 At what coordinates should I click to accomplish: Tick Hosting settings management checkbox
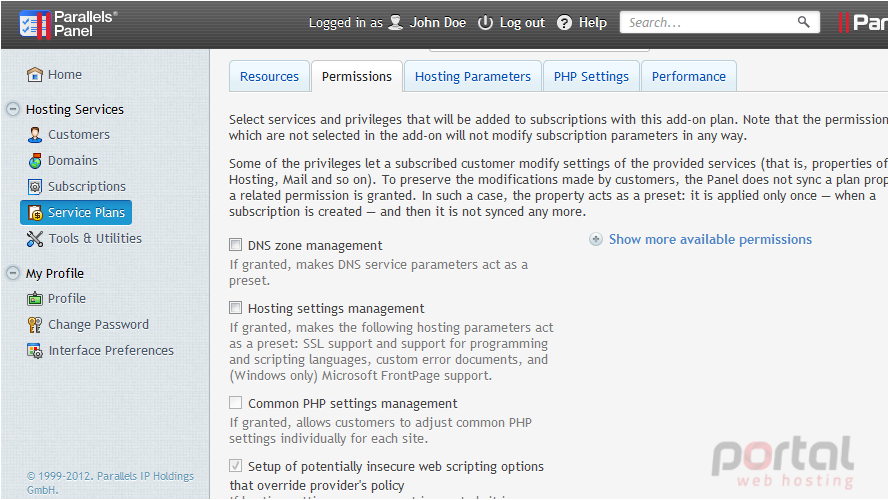coord(235,307)
